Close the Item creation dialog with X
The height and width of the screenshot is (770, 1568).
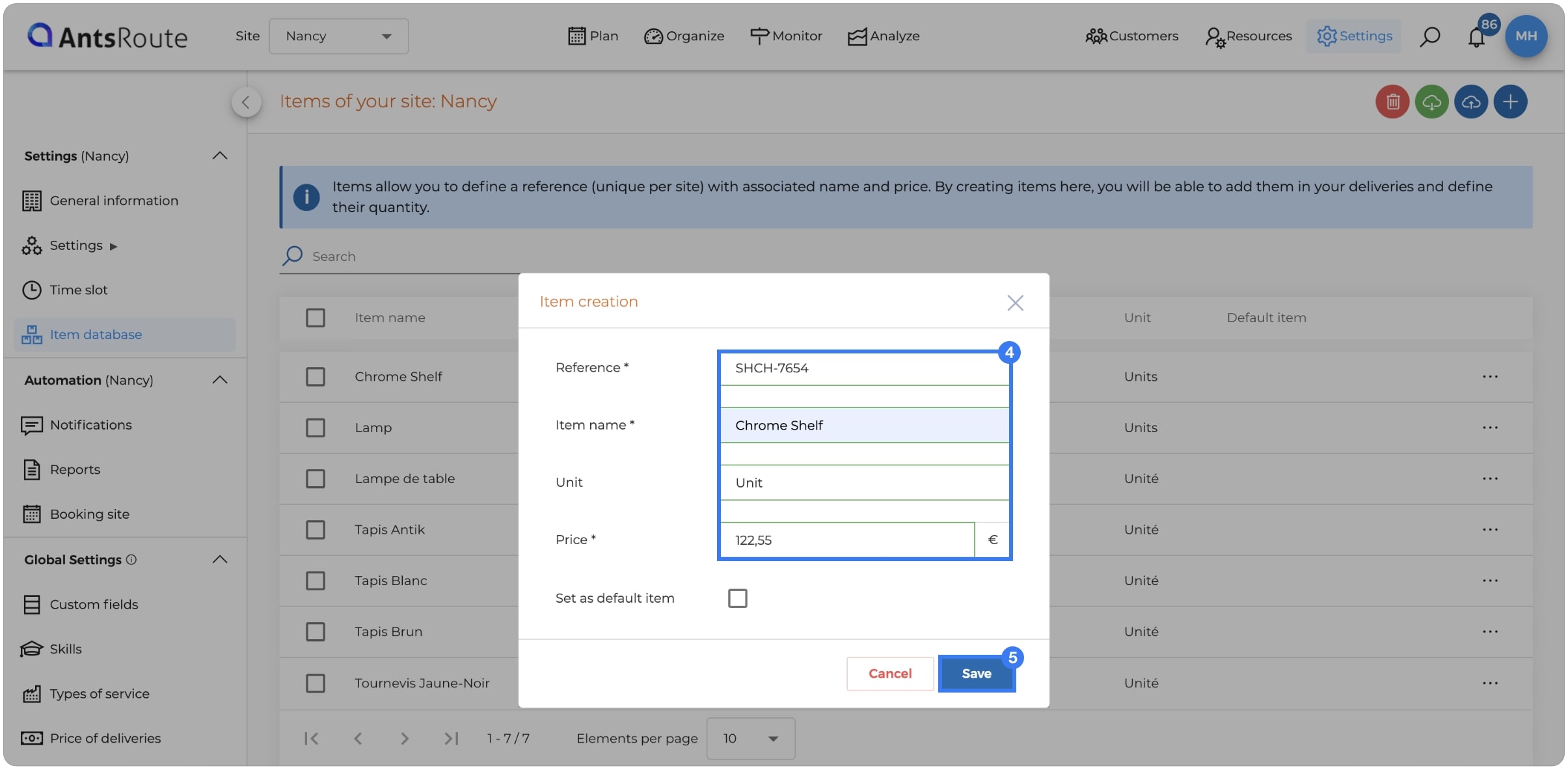[x=1015, y=303]
